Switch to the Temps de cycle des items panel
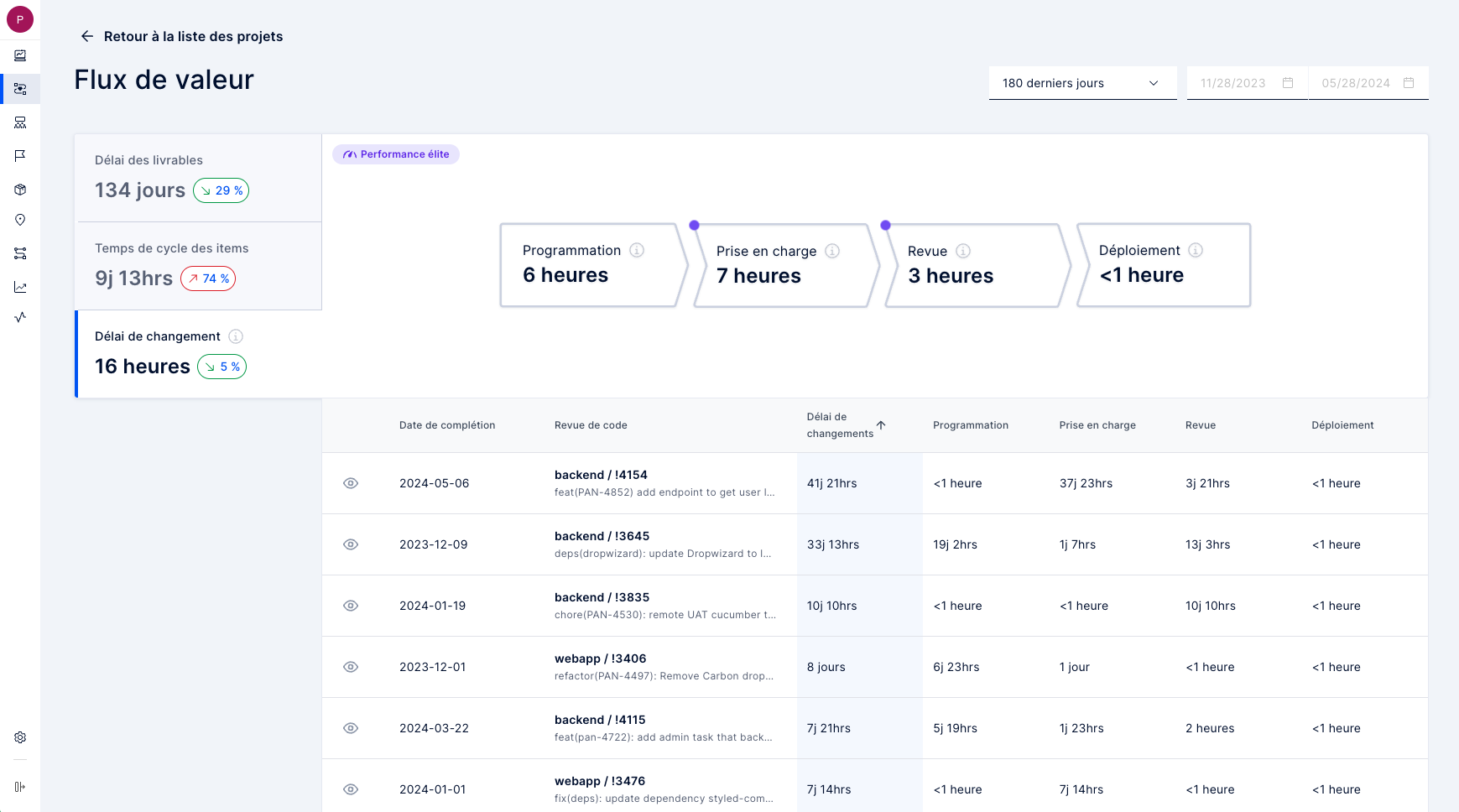The image size is (1459, 812). click(197, 265)
